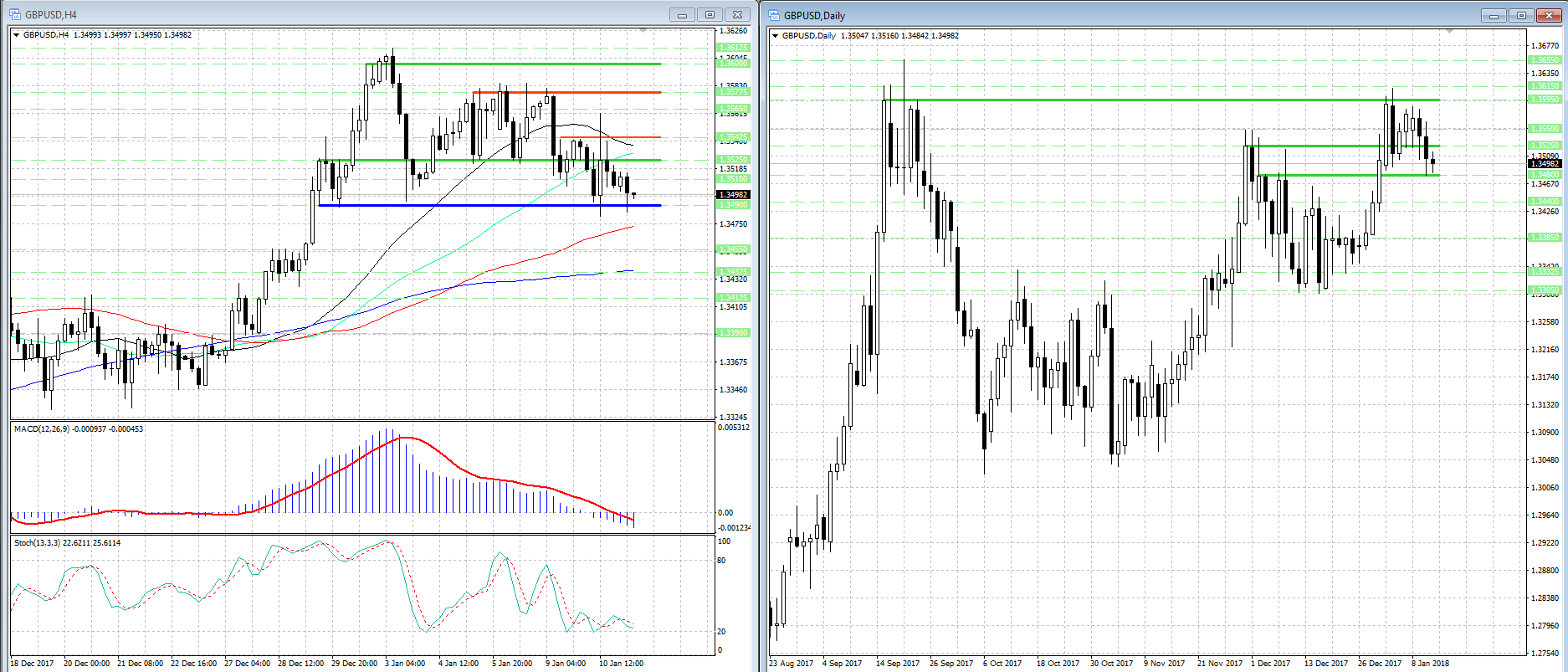This screenshot has height=672, width=1568.
Task: Click the red MACD signal line peak
Action: tap(405, 437)
